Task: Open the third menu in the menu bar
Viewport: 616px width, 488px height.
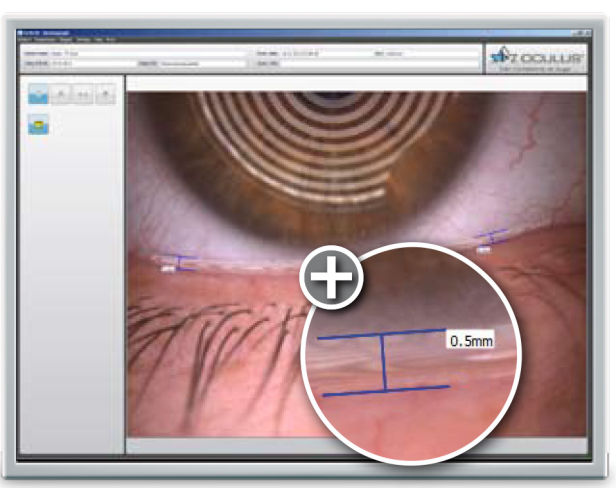Action: [x=66, y=40]
